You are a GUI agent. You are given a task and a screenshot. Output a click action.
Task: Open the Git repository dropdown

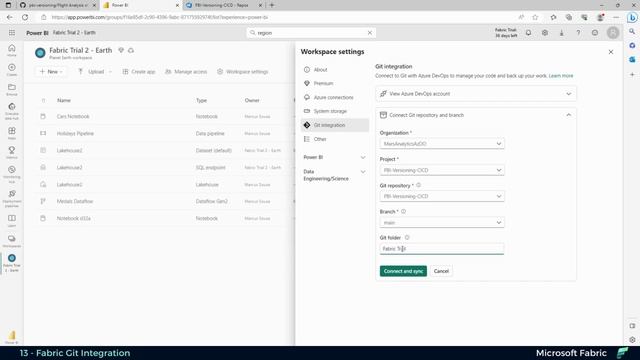tap(442, 196)
